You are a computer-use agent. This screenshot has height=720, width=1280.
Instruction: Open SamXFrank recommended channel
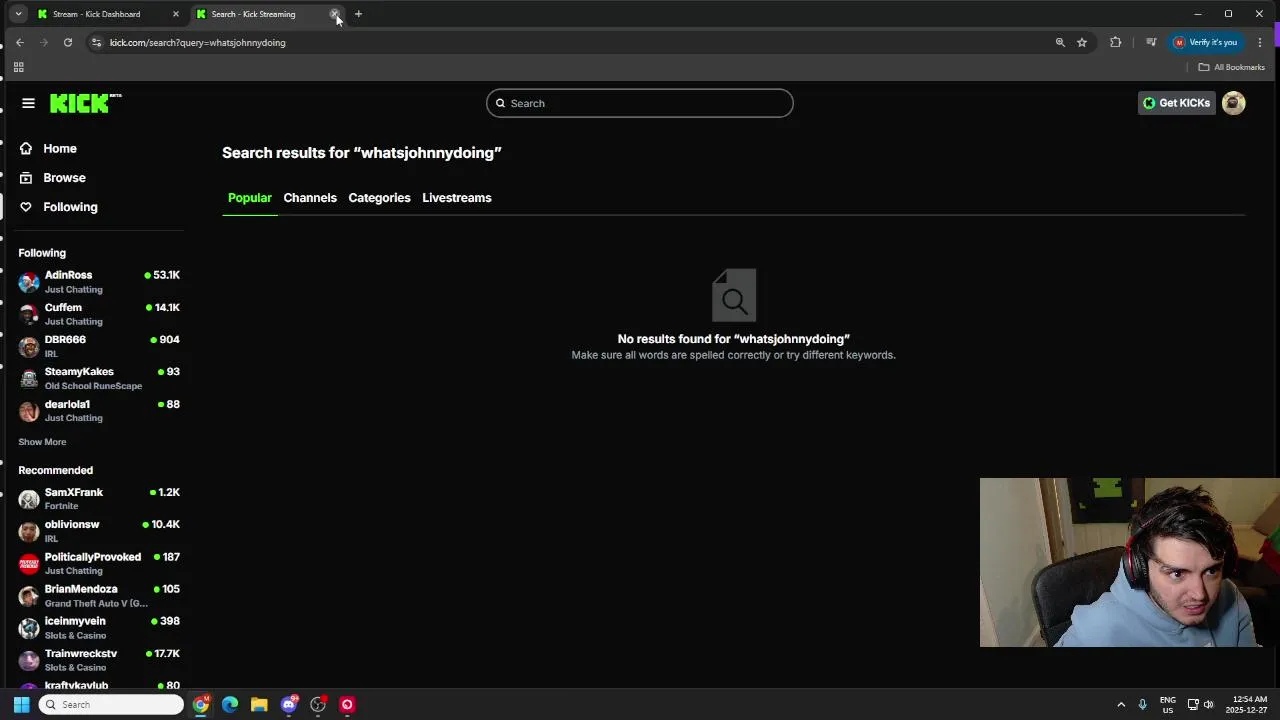coord(99,499)
